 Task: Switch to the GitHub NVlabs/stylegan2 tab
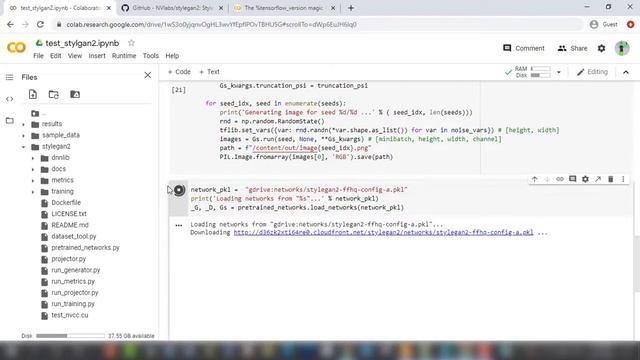(x=172, y=8)
